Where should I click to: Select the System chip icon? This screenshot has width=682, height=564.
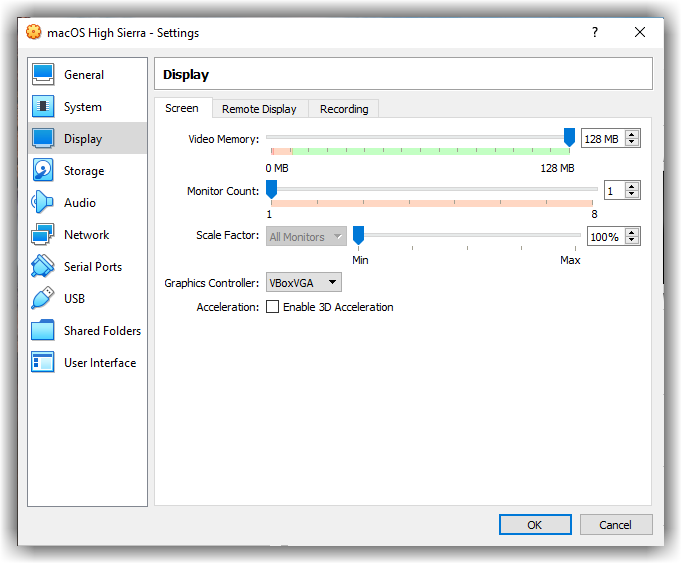pos(43,107)
